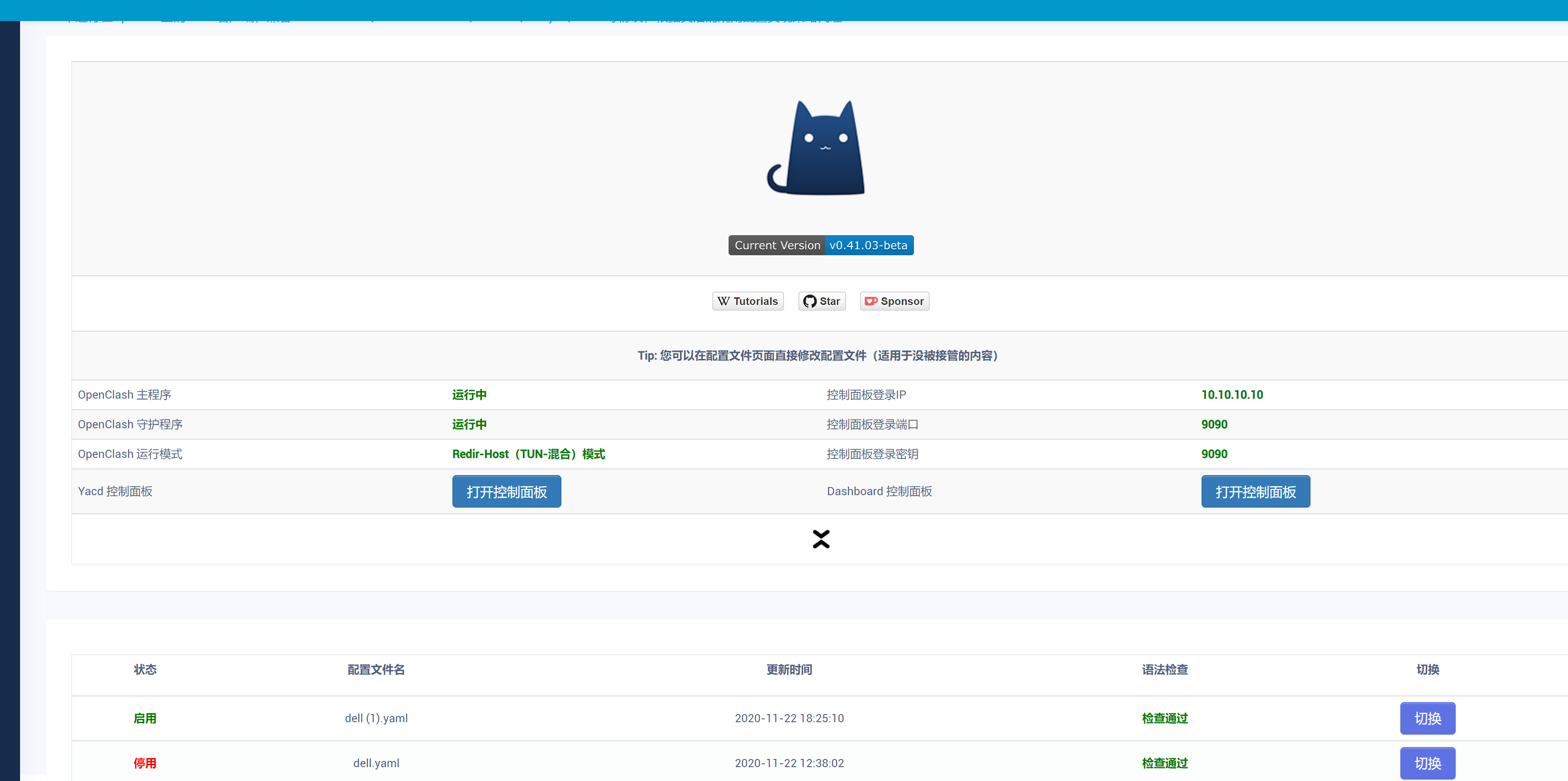Image resolution: width=1568 pixels, height=781 pixels.
Task: Click the OpenClash 运行模式 label
Action: (x=130, y=454)
